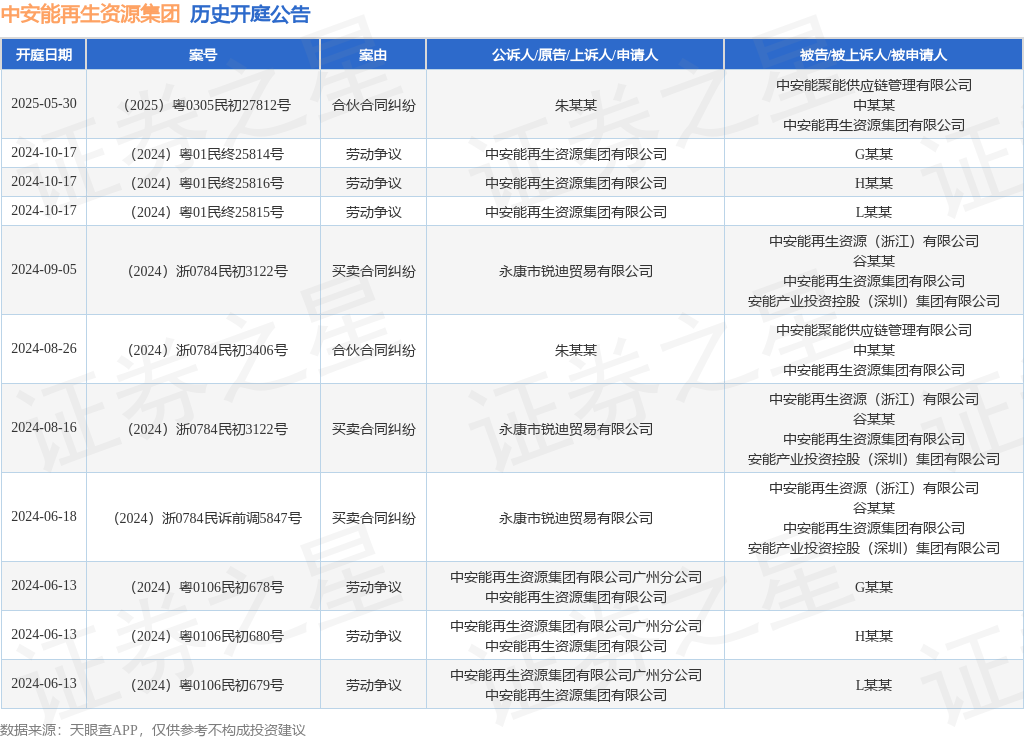
Task: Click defendant H某某 in 粤01民终25816号 row
Action: click(x=874, y=183)
